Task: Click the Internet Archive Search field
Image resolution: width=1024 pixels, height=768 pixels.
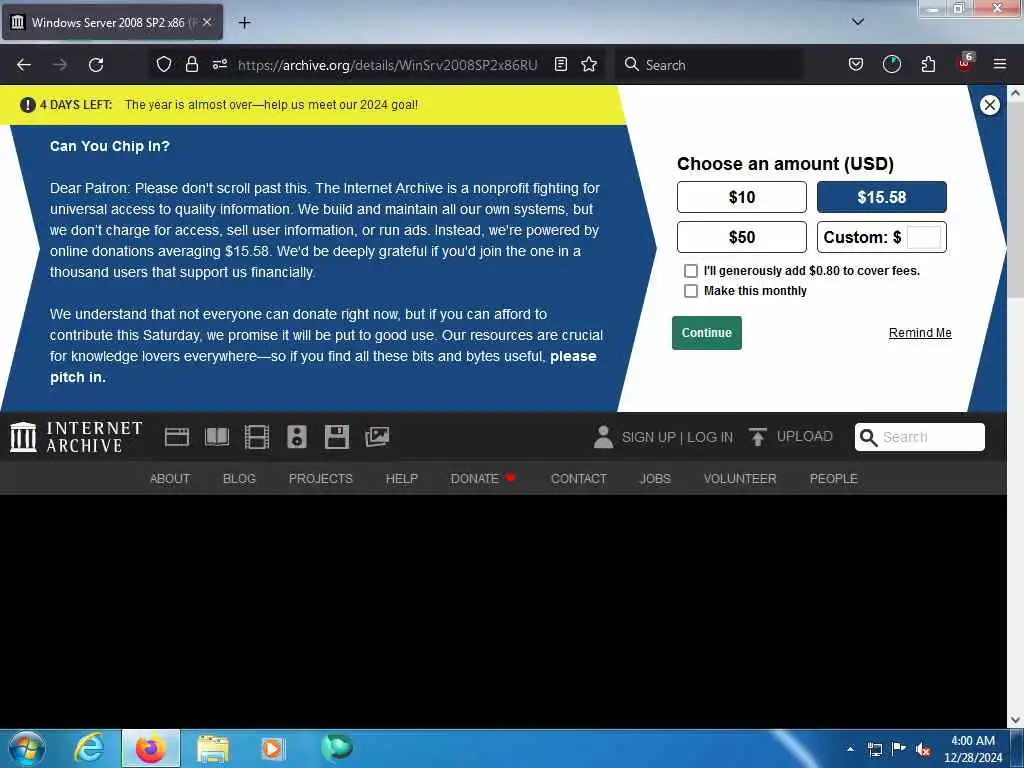Action: pyautogui.click(x=920, y=437)
